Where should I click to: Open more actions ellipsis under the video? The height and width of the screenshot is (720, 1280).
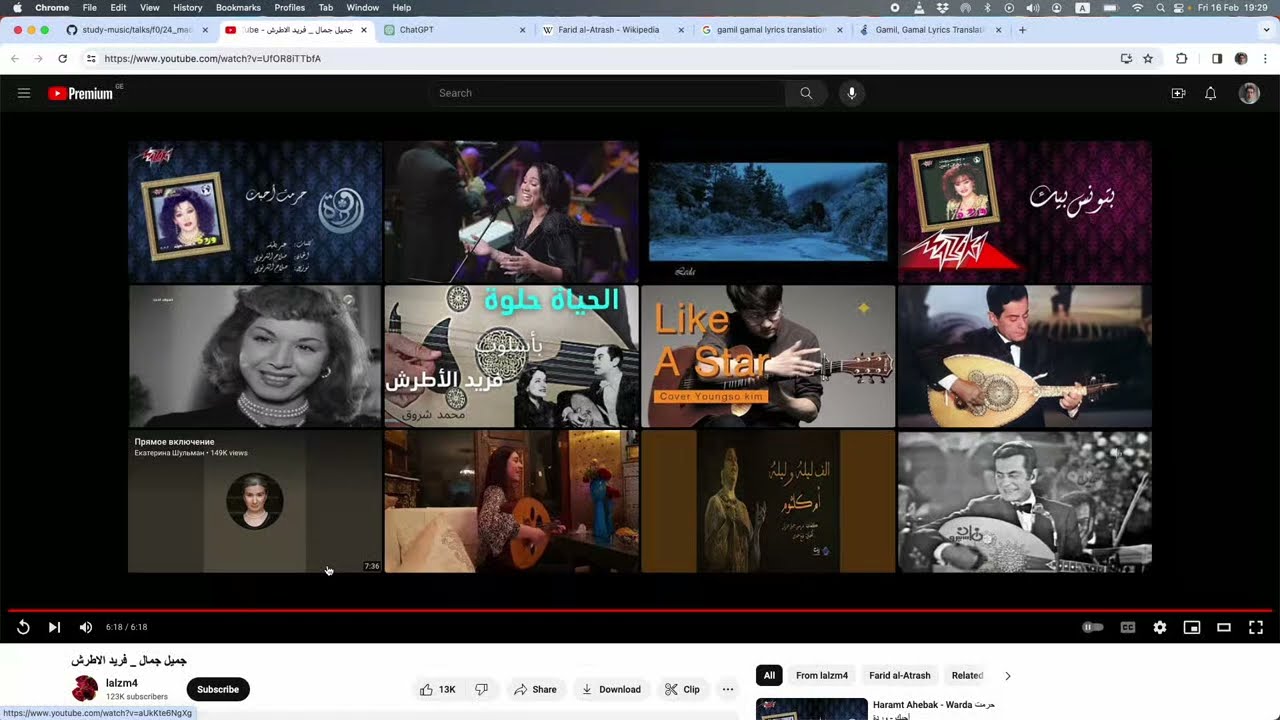[728, 689]
